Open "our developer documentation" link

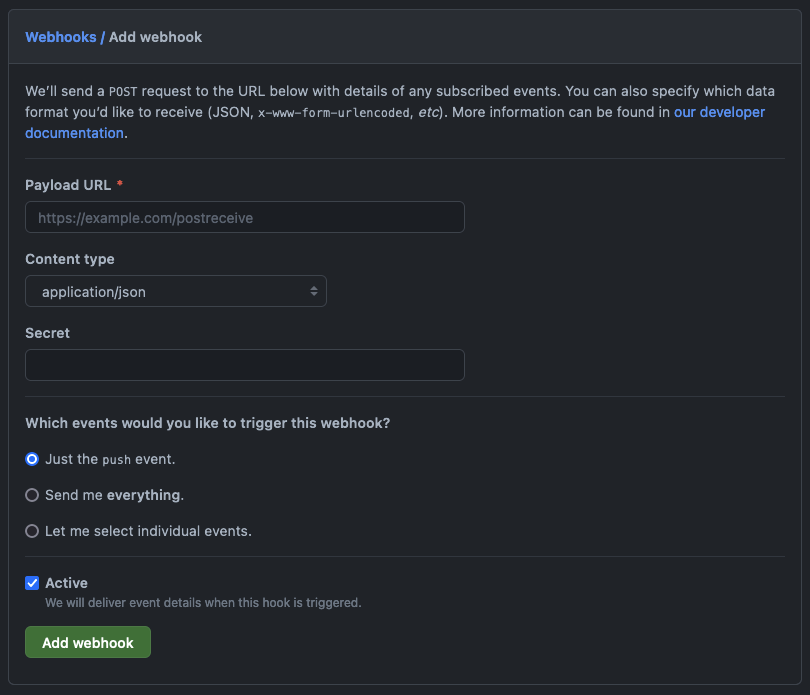click(719, 112)
